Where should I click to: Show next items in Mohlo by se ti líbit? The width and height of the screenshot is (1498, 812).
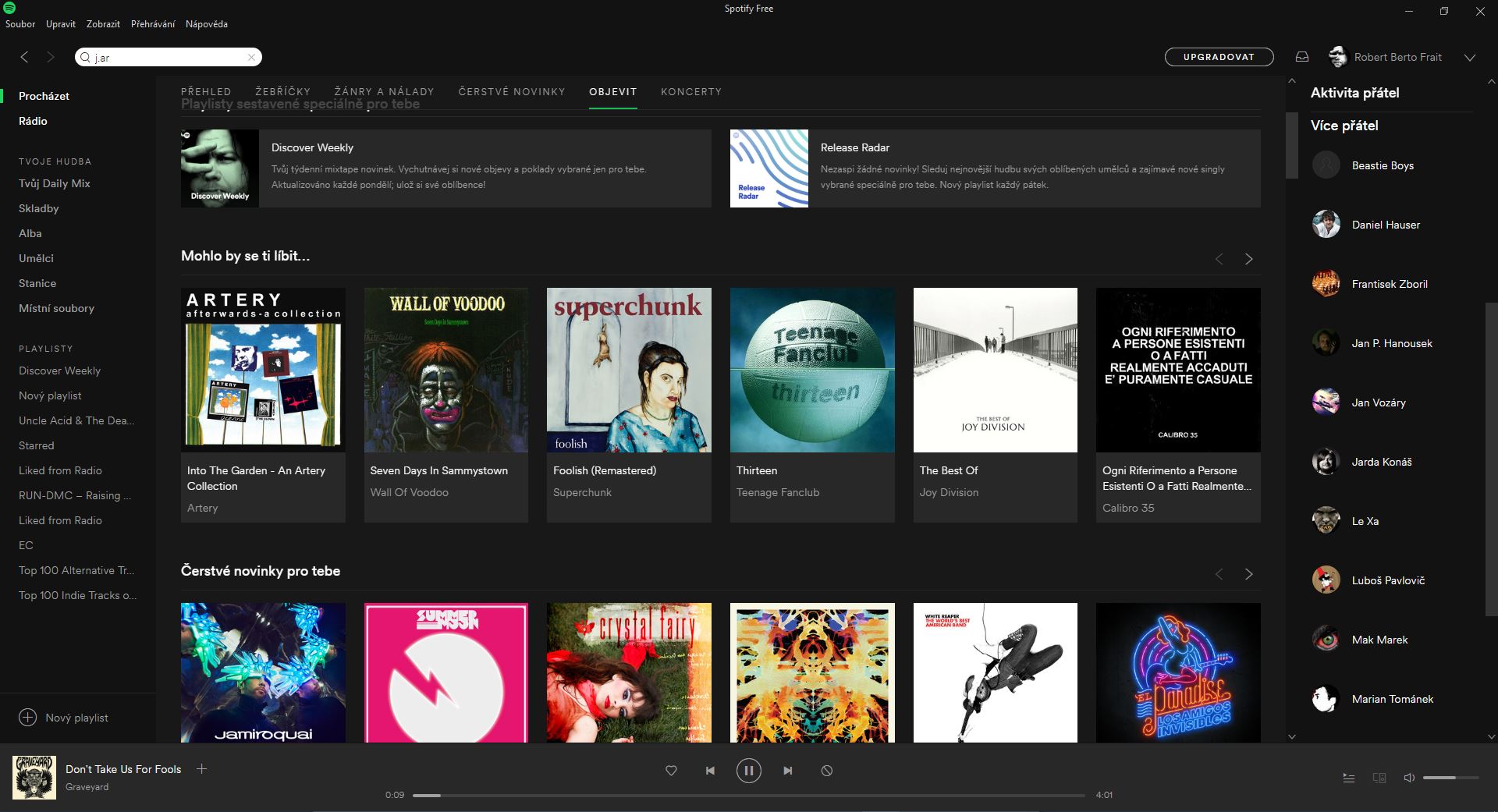tap(1248, 259)
